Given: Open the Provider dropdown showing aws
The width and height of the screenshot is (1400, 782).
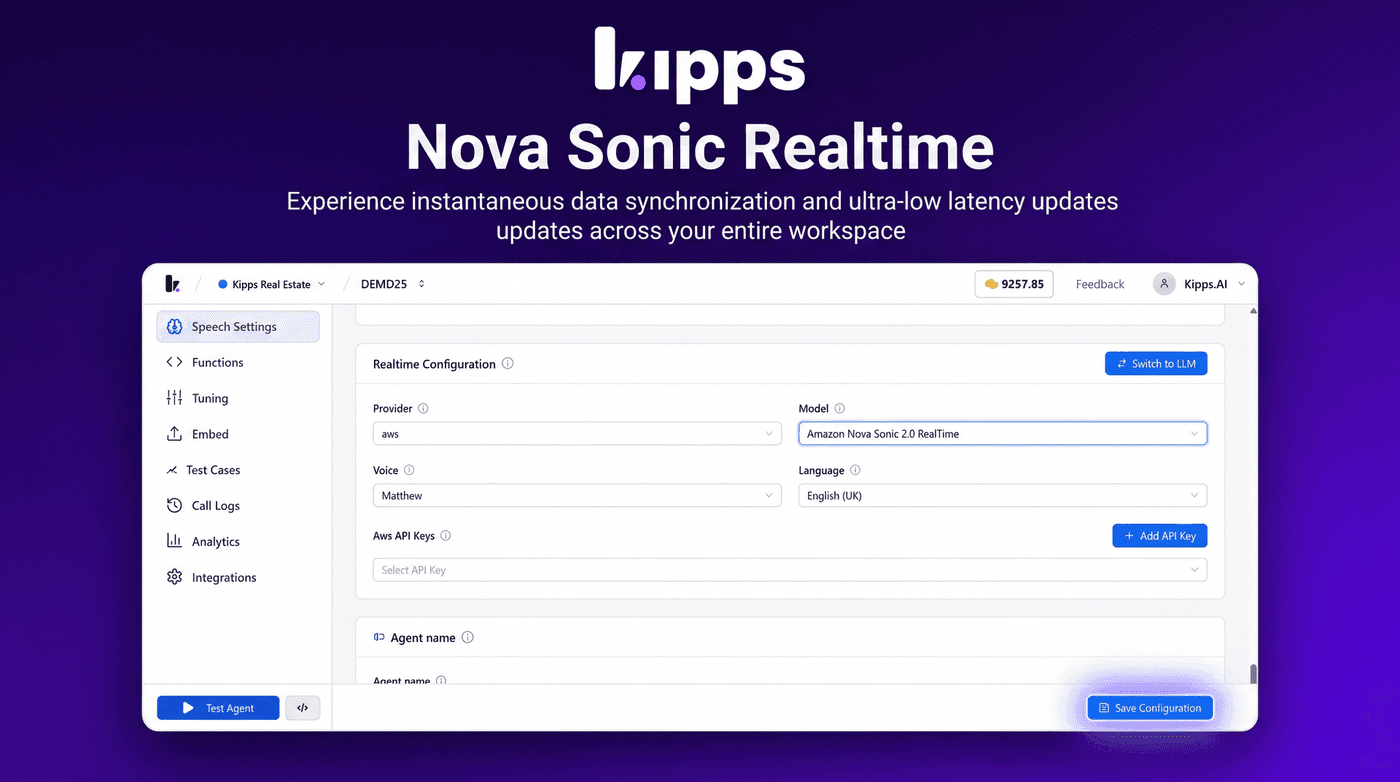Looking at the screenshot, I should click(577, 434).
